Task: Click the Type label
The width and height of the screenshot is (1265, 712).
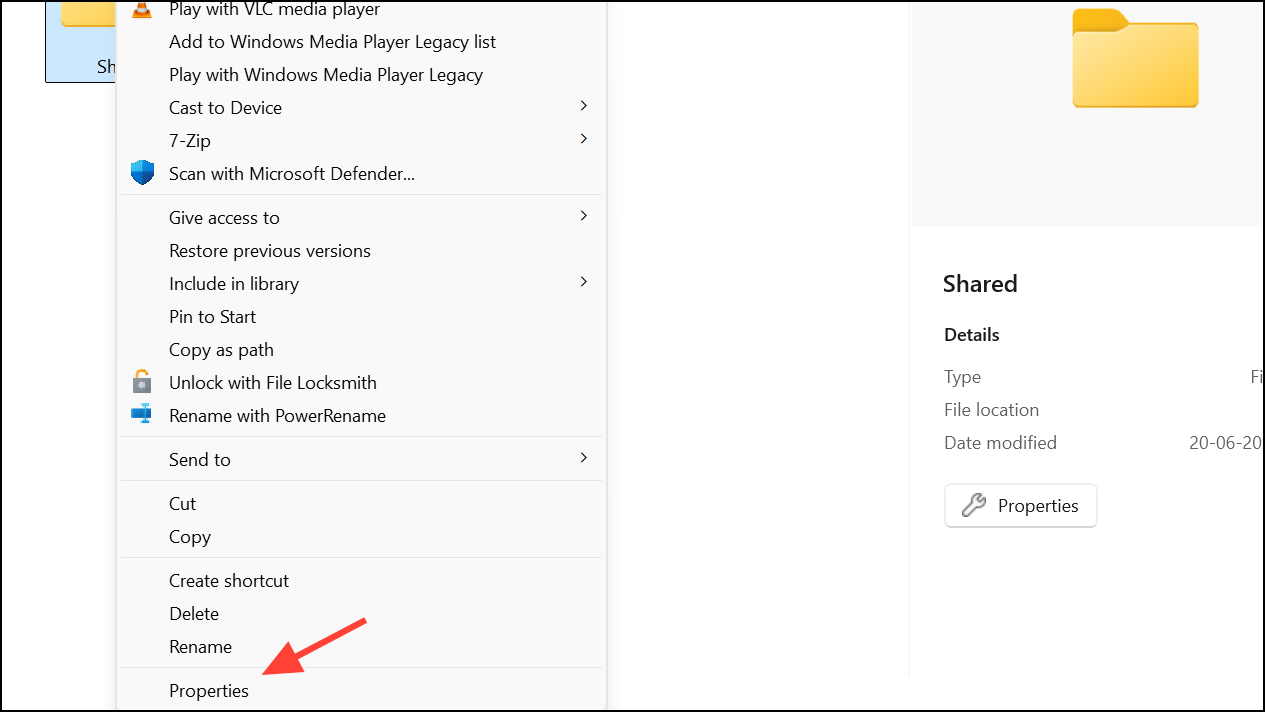Action: (x=962, y=377)
